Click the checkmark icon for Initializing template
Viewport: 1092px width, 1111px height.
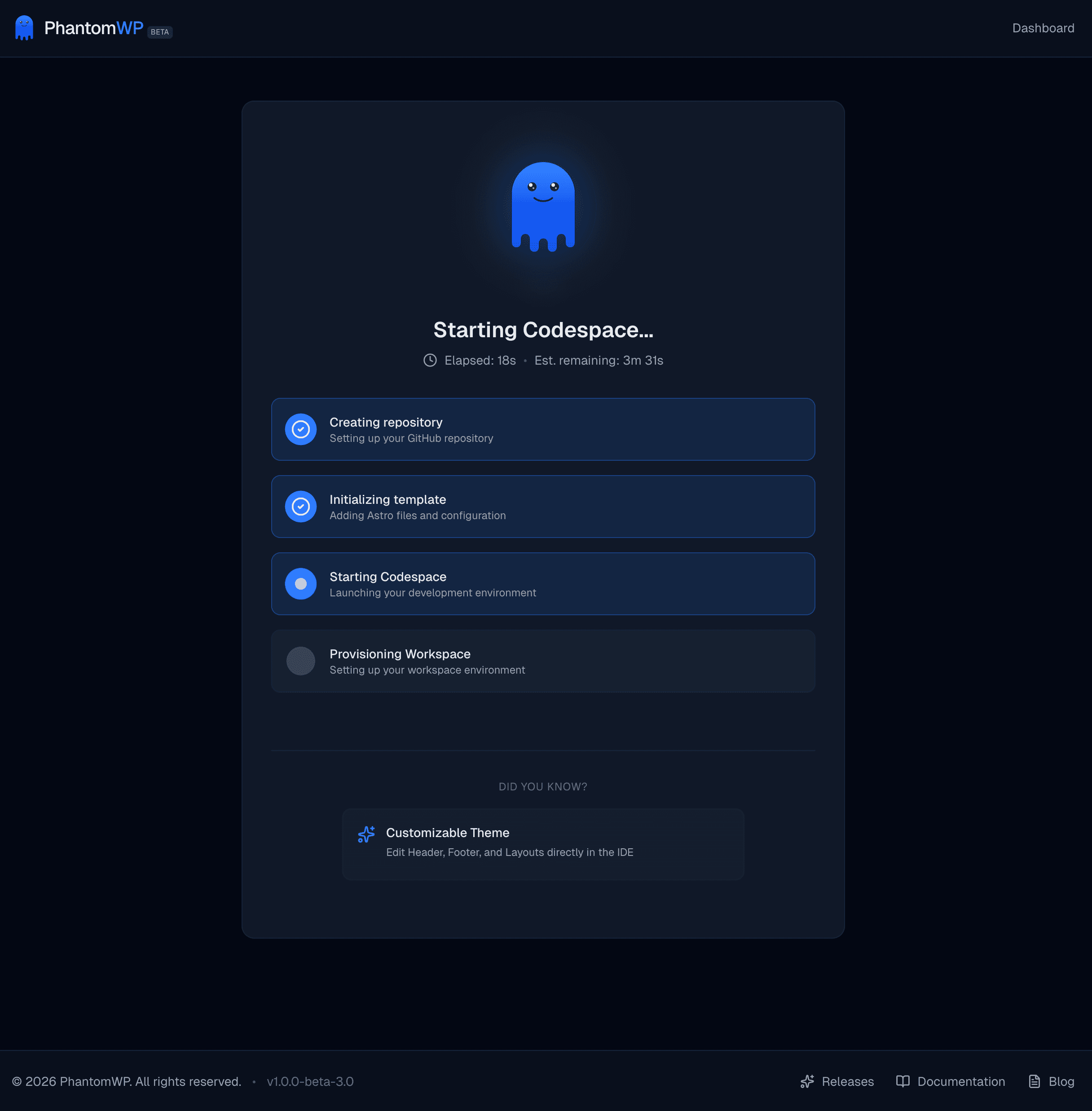tap(300, 507)
